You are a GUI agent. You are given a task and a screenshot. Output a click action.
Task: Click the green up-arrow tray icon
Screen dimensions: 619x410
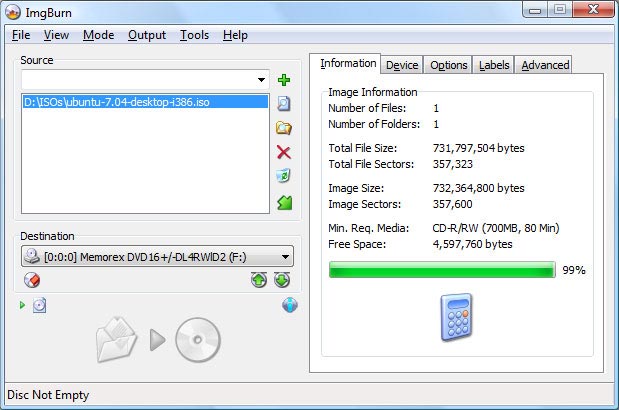pyautogui.click(x=259, y=280)
